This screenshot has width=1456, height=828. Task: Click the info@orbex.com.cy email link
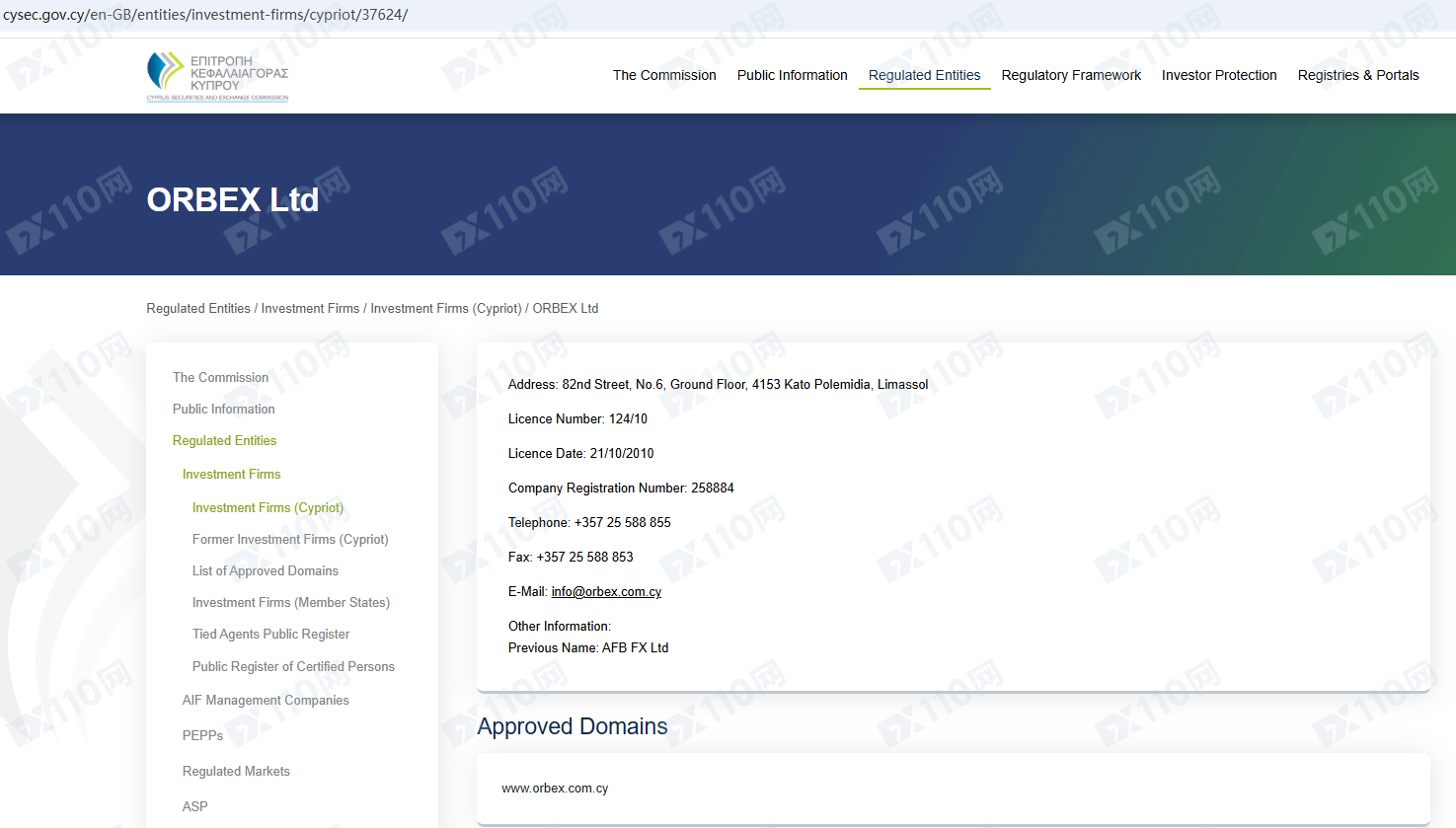click(606, 592)
